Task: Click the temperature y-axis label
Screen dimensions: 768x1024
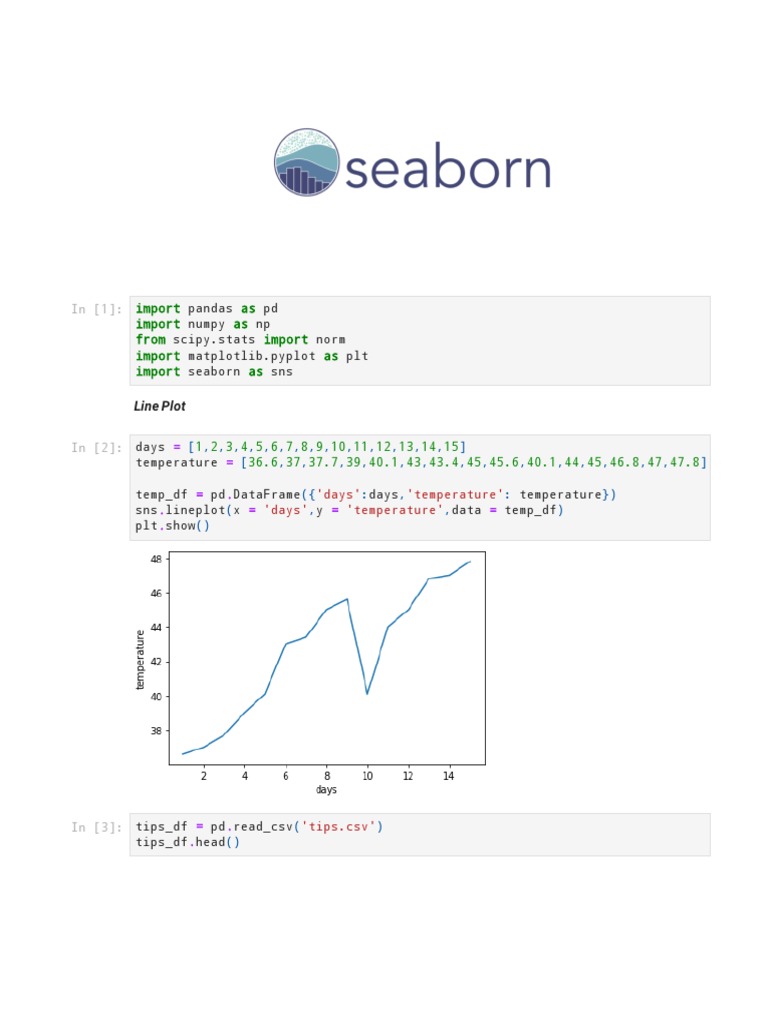Action: [x=140, y=660]
